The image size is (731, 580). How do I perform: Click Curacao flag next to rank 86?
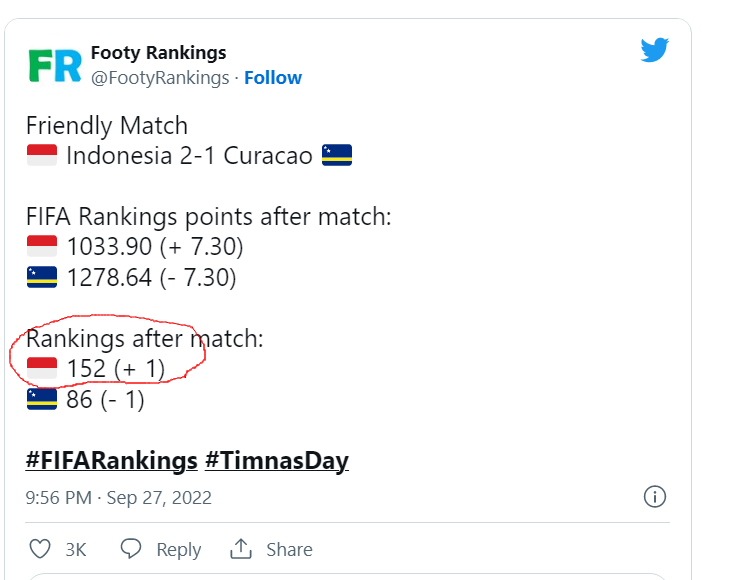41,400
